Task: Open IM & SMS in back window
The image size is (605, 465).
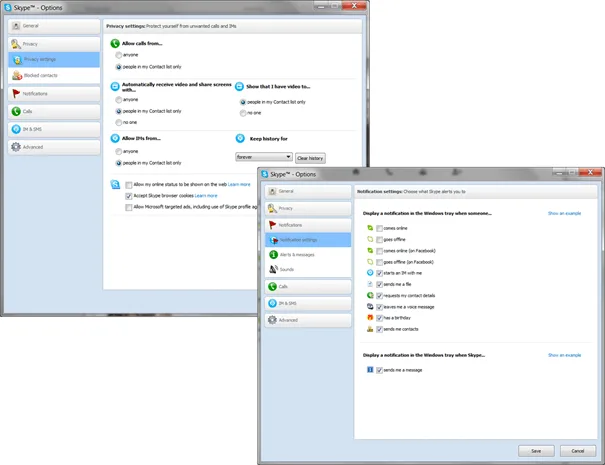Action: [54, 129]
